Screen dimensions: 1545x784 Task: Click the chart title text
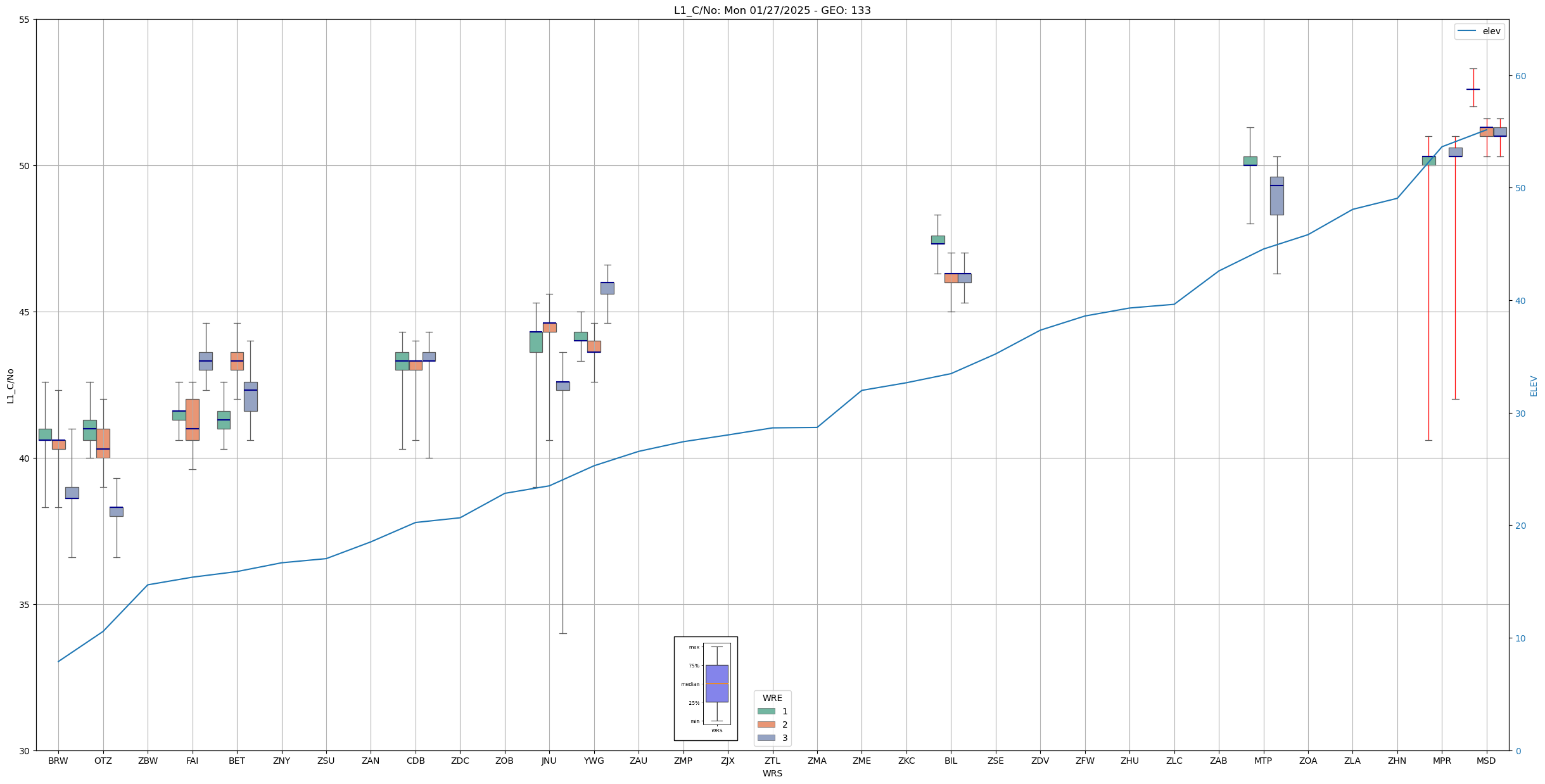coord(772,11)
